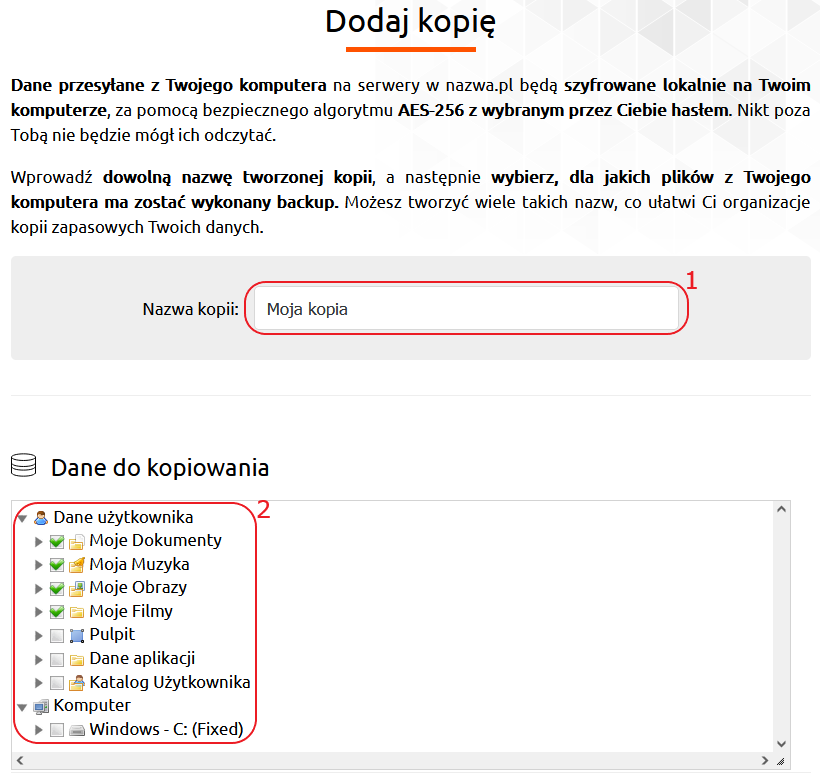The height and width of the screenshot is (780, 820).
Task: Expand the Moje Dokumenty folder
Action: (38, 542)
